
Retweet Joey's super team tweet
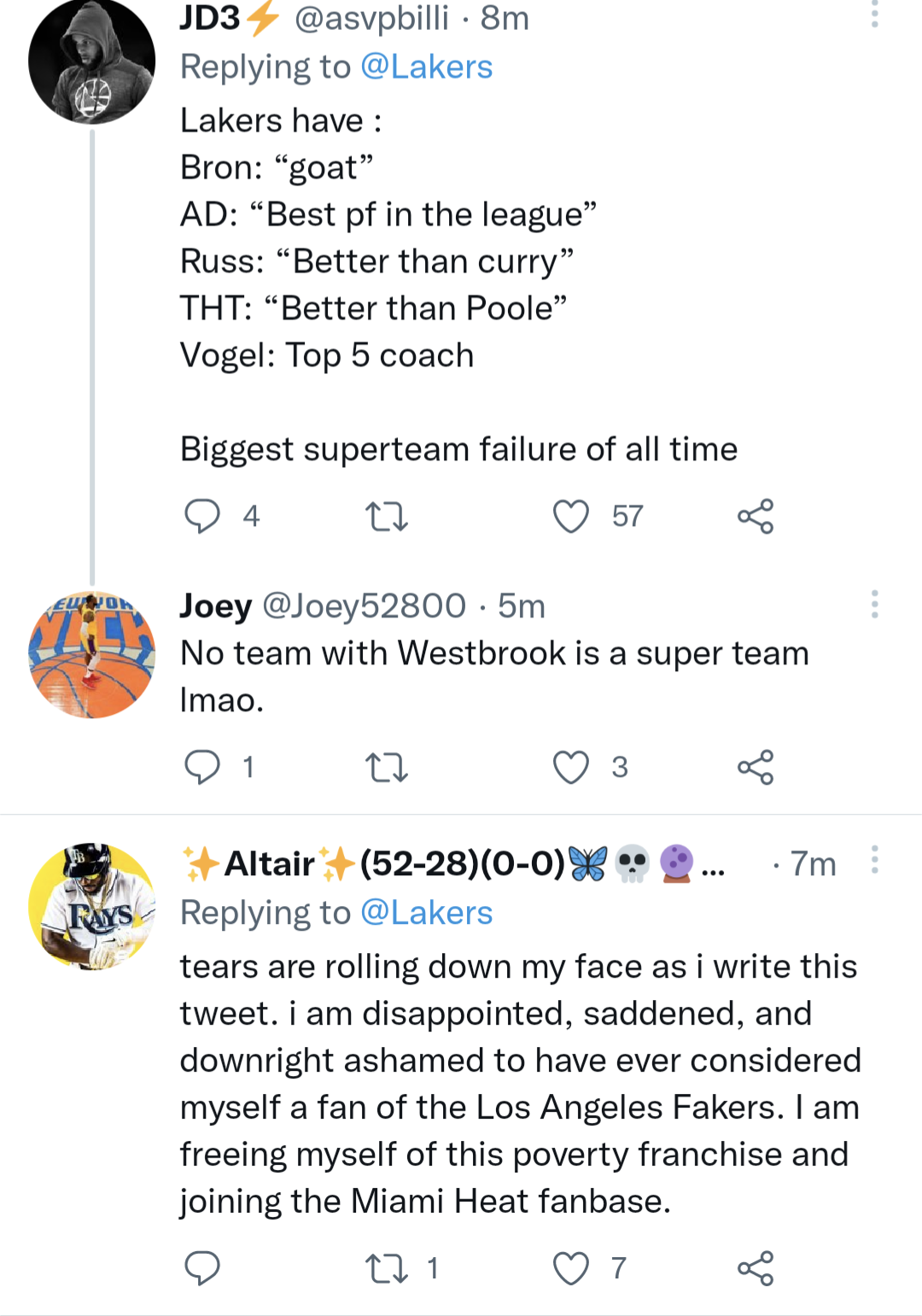click(x=386, y=768)
